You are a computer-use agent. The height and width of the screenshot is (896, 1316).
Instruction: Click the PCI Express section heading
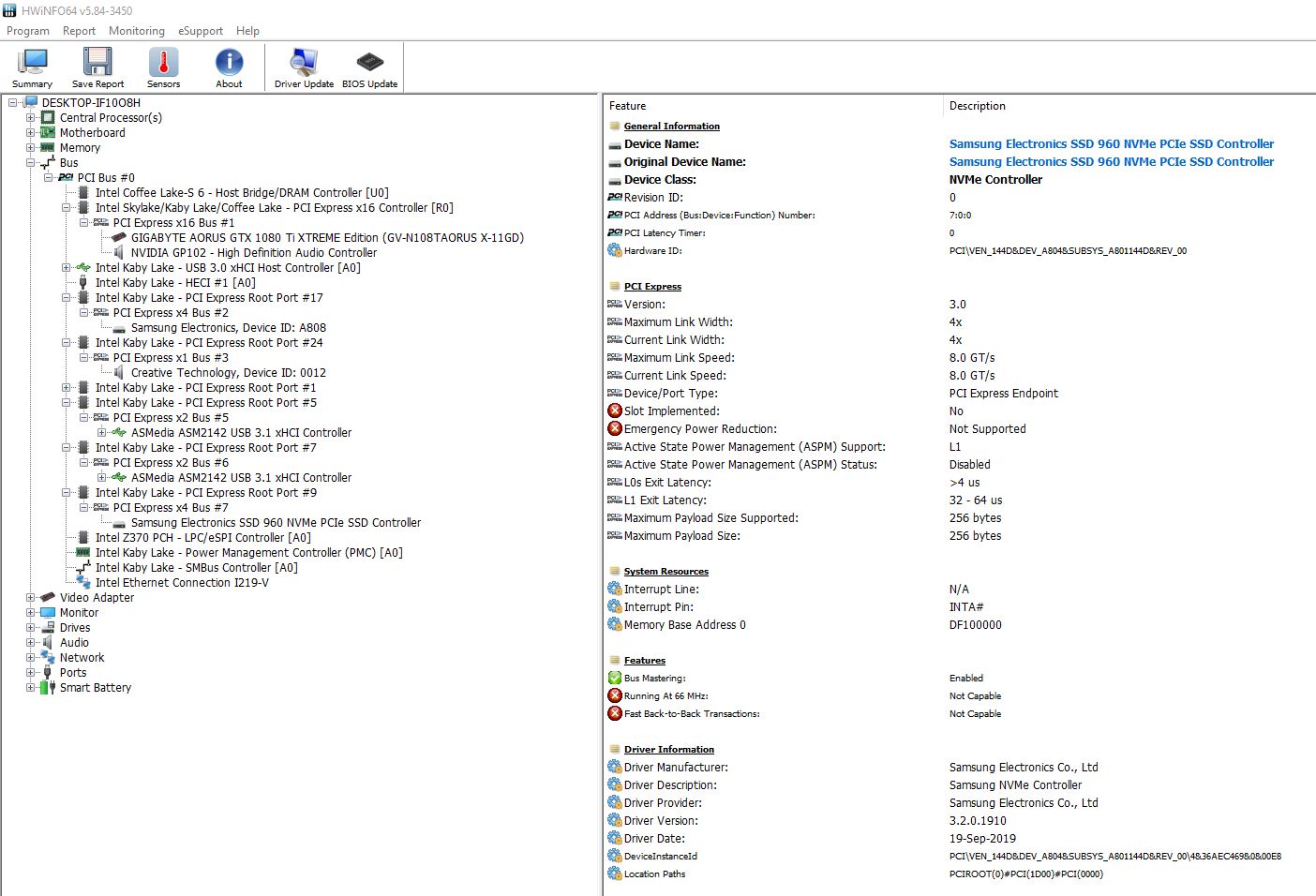click(652, 287)
